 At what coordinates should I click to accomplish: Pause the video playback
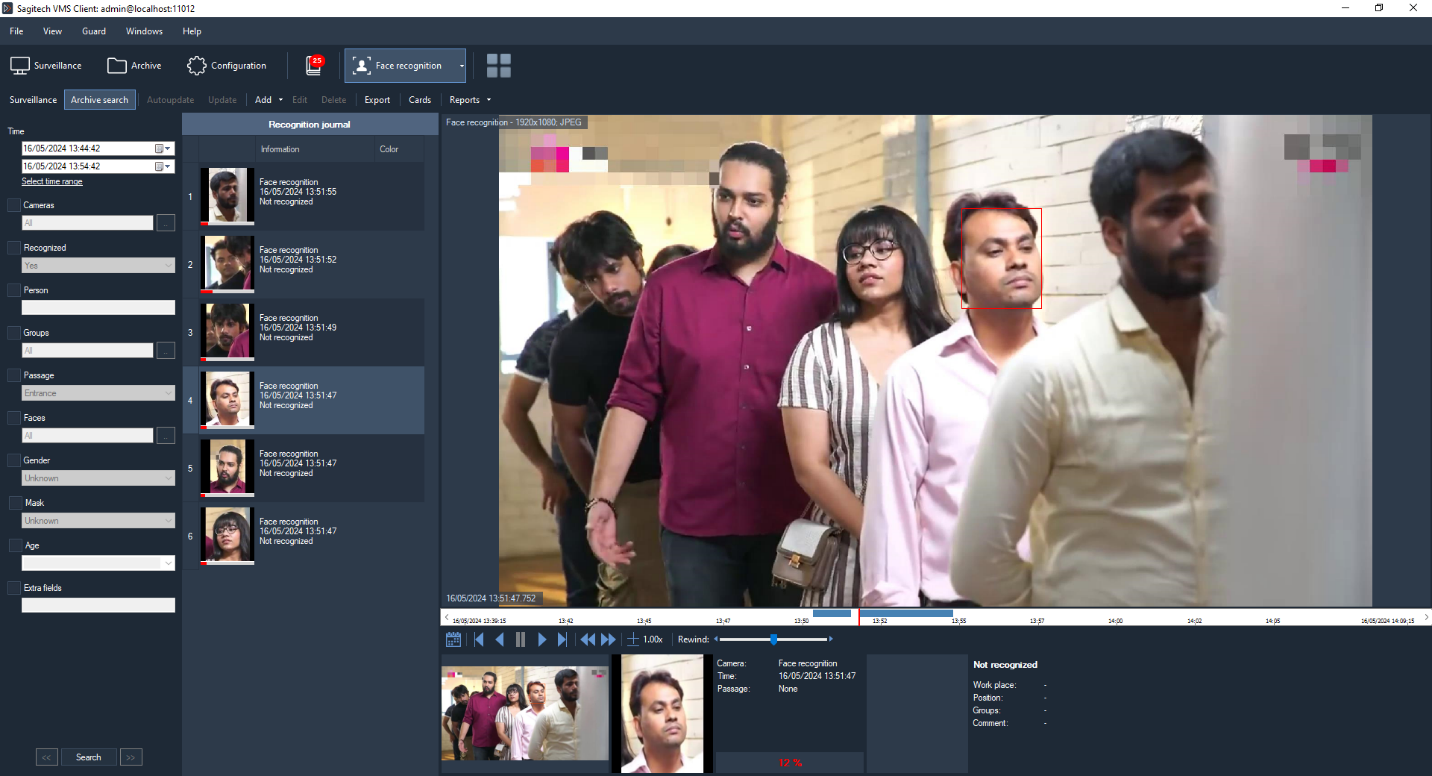click(x=520, y=639)
